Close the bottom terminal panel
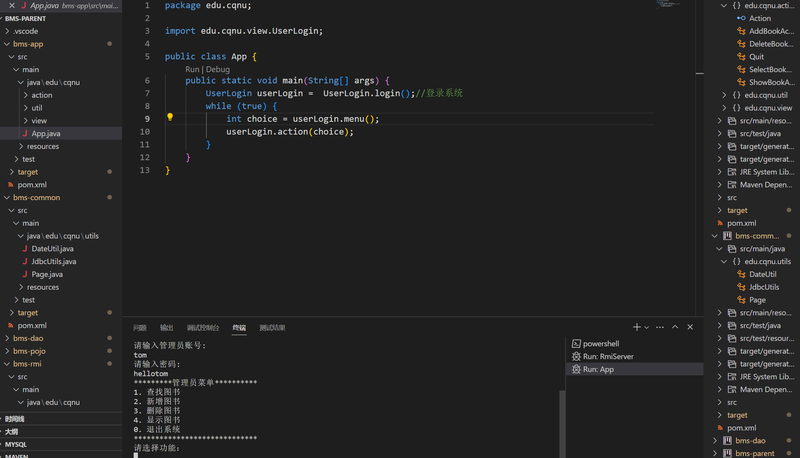 click(x=690, y=327)
